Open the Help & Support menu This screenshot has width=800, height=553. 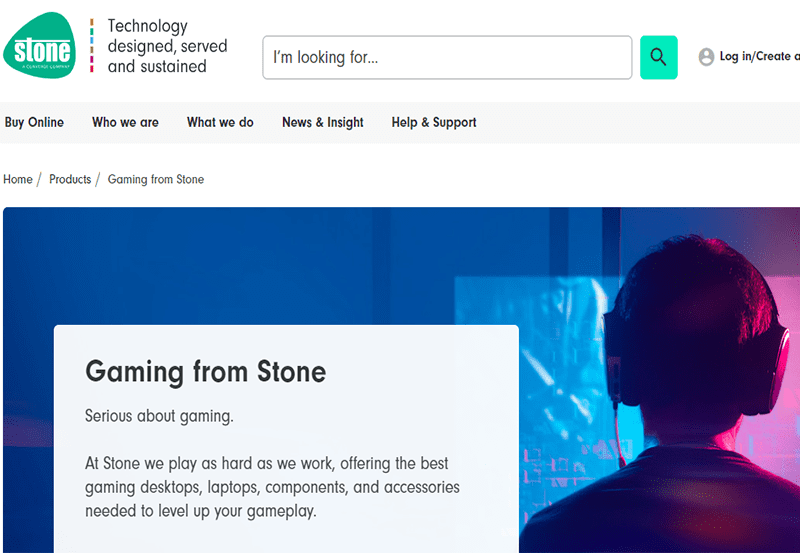(x=434, y=122)
